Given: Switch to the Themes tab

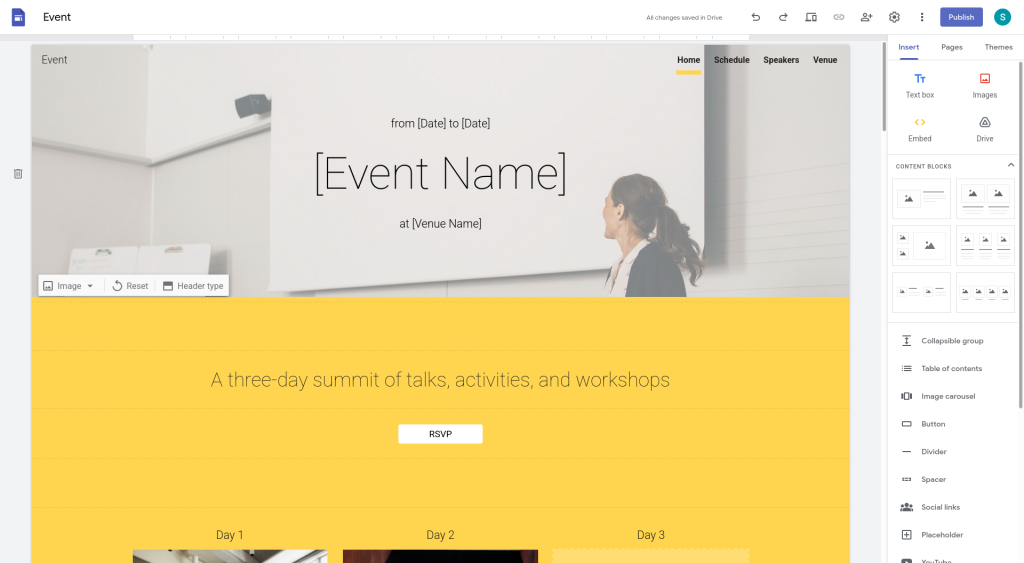Looking at the screenshot, I should coord(998,47).
